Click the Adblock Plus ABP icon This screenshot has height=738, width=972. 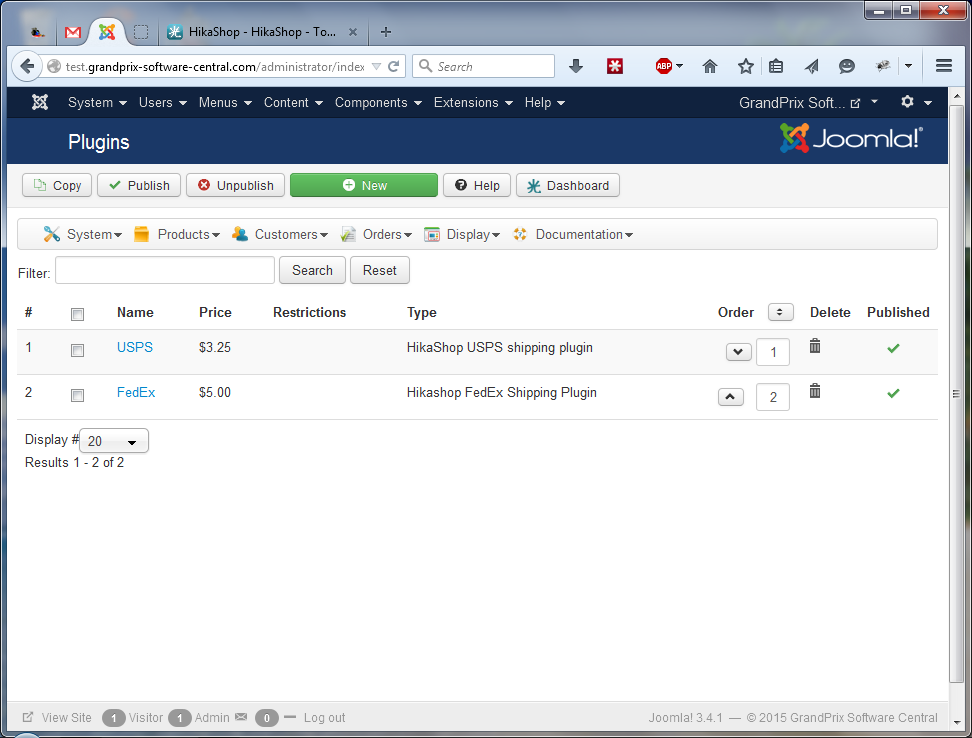pos(664,66)
